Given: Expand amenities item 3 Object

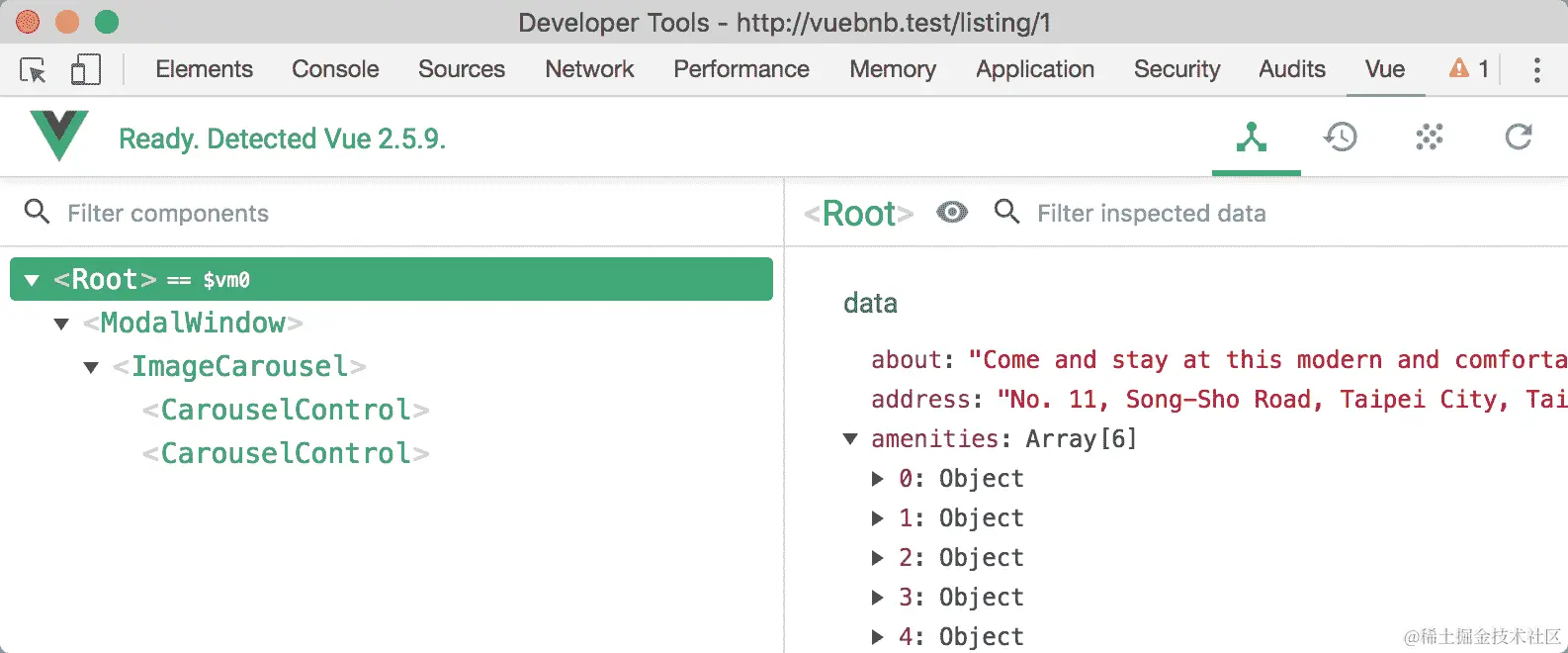Looking at the screenshot, I should [x=877, y=598].
